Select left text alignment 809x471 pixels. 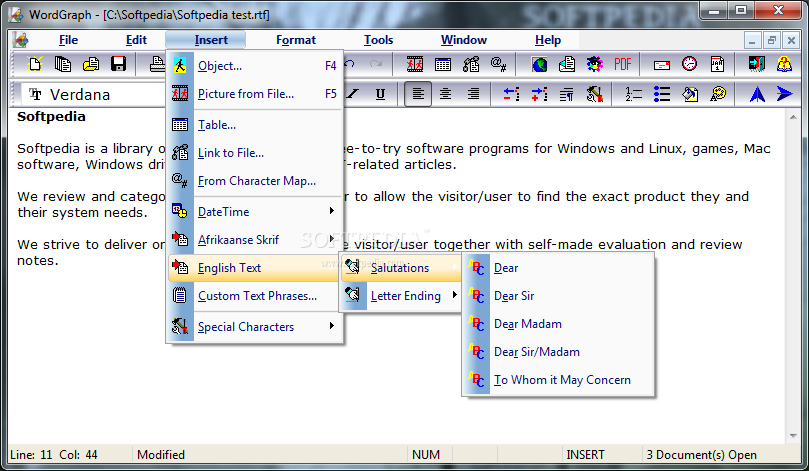pos(418,94)
